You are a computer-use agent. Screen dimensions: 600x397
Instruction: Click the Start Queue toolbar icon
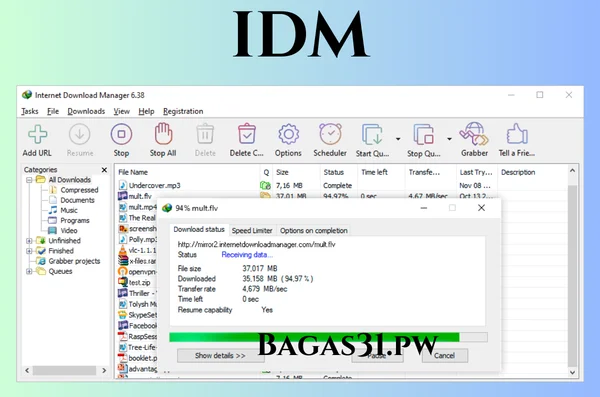(x=372, y=134)
